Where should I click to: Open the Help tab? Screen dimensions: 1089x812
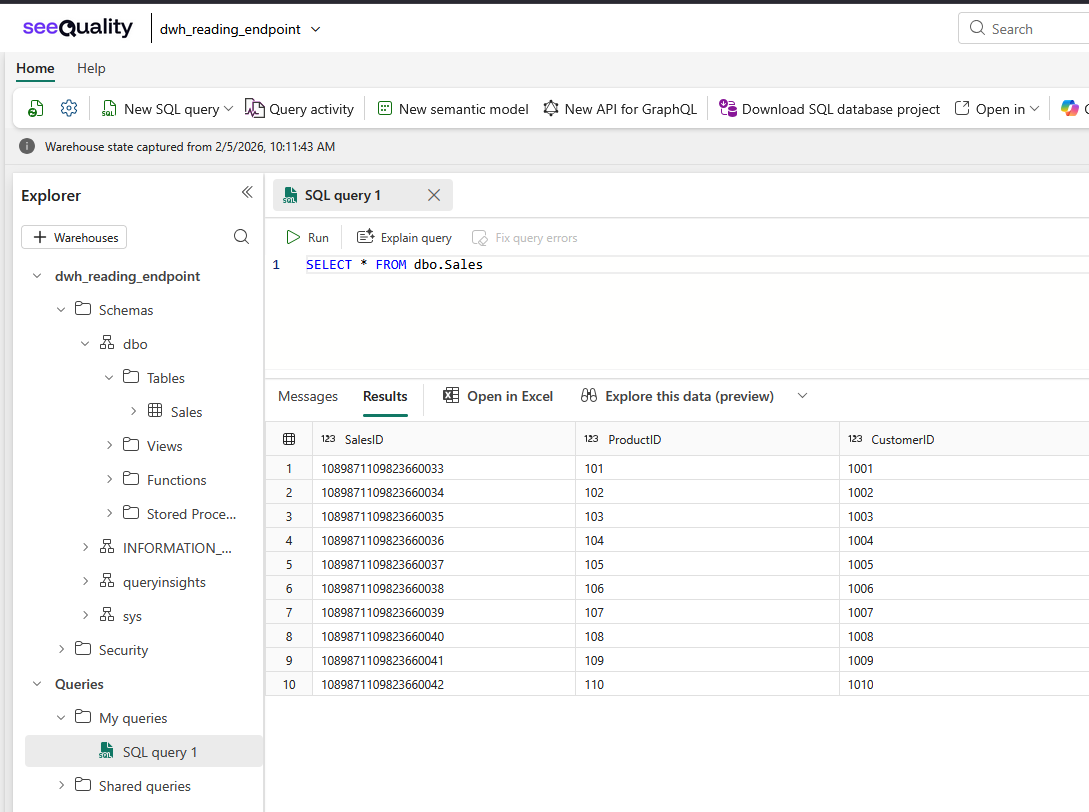click(91, 68)
